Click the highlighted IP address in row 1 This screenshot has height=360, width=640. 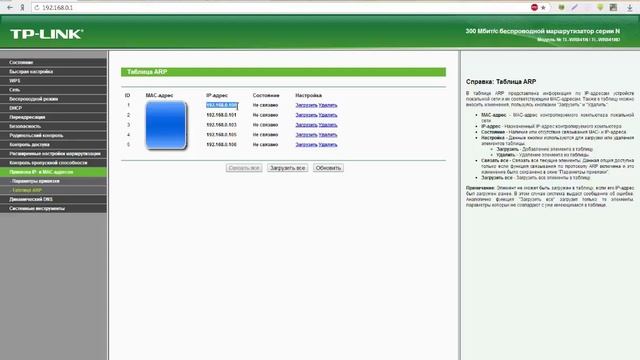tap(222, 105)
